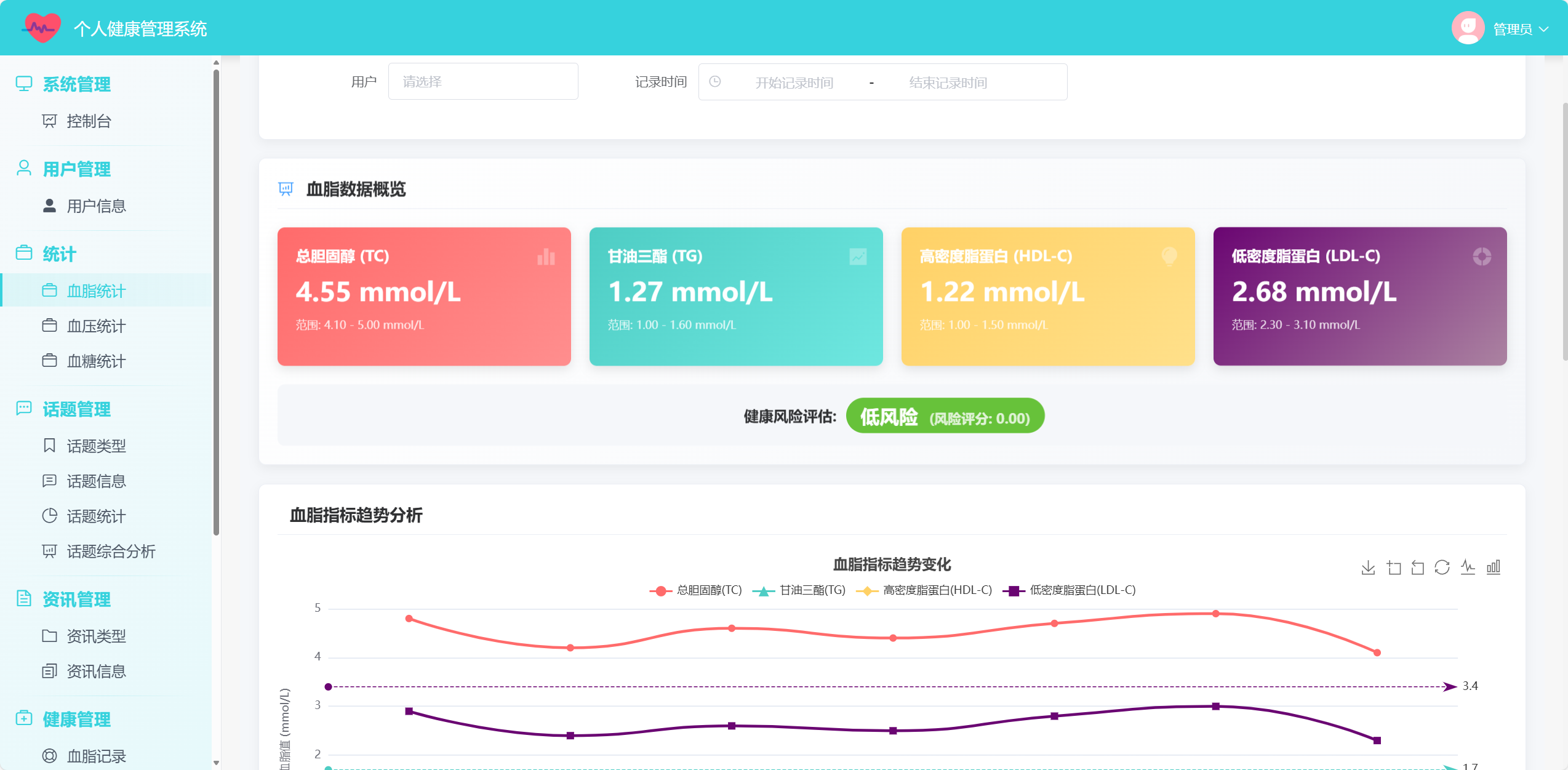Screen dimensions: 1568x770
Task: Open the 管理员 account dropdown
Action: [x=1520, y=29]
